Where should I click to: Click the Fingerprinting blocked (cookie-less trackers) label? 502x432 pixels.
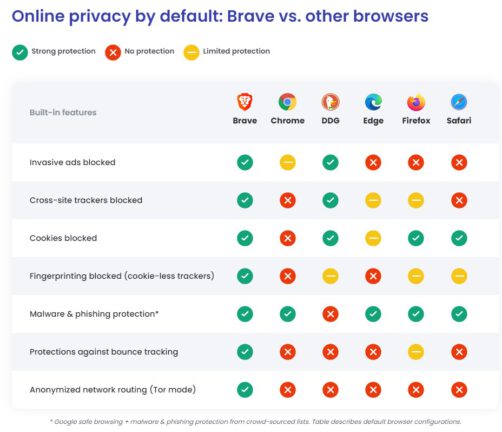coord(122,276)
